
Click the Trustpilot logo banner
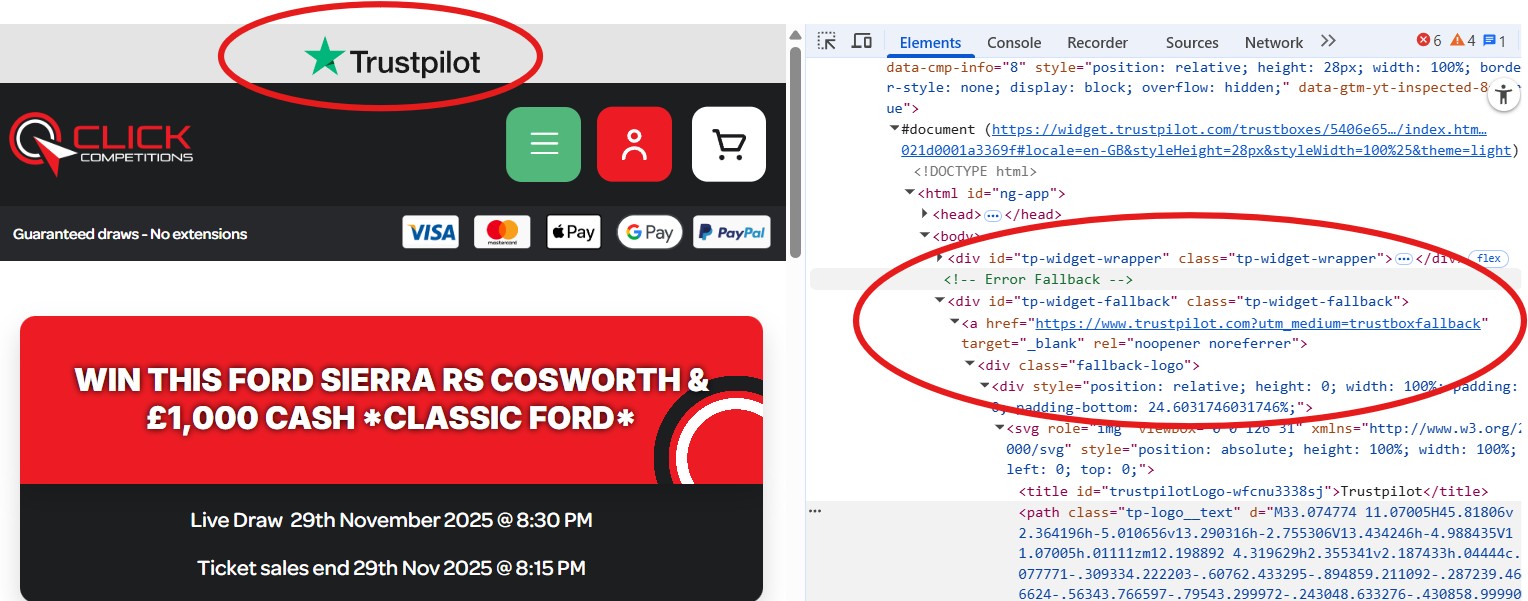pyautogui.click(x=392, y=60)
